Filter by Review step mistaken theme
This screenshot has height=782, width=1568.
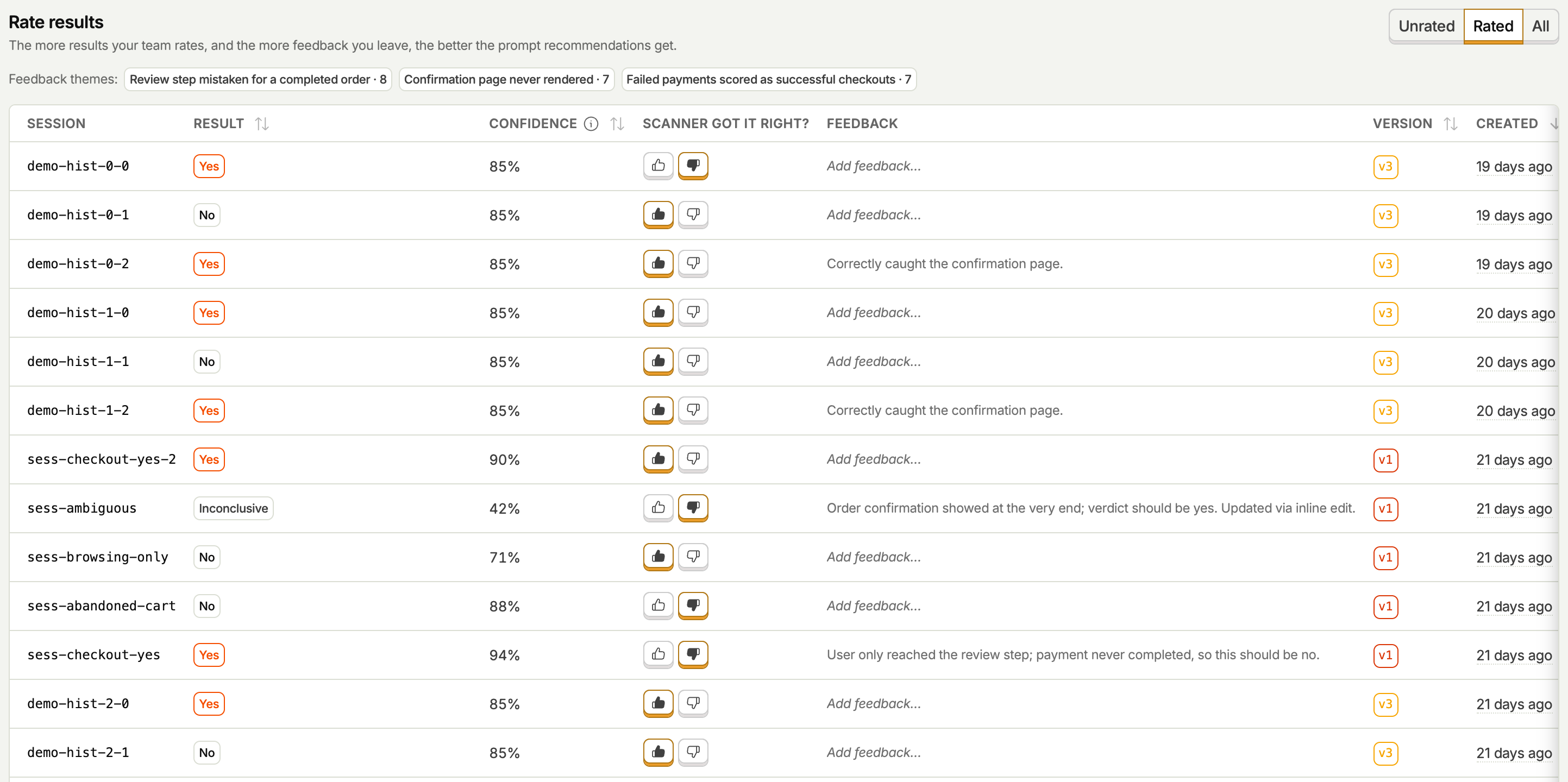(x=258, y=79)
